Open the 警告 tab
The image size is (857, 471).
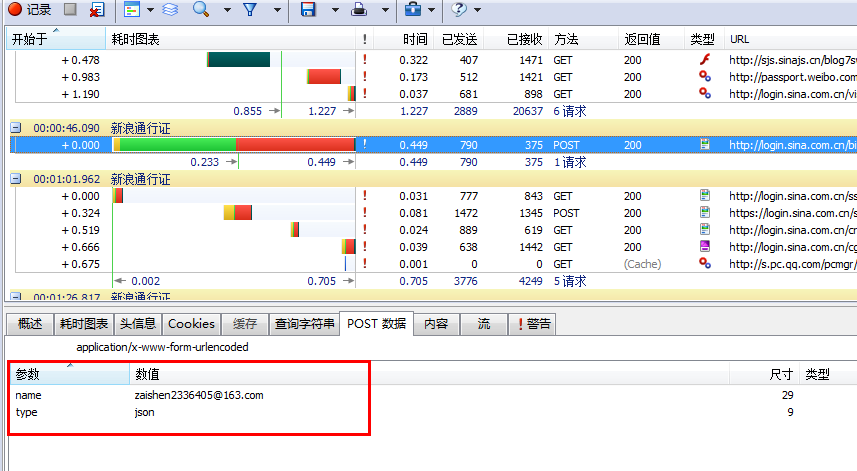click(x=533, y=324)
